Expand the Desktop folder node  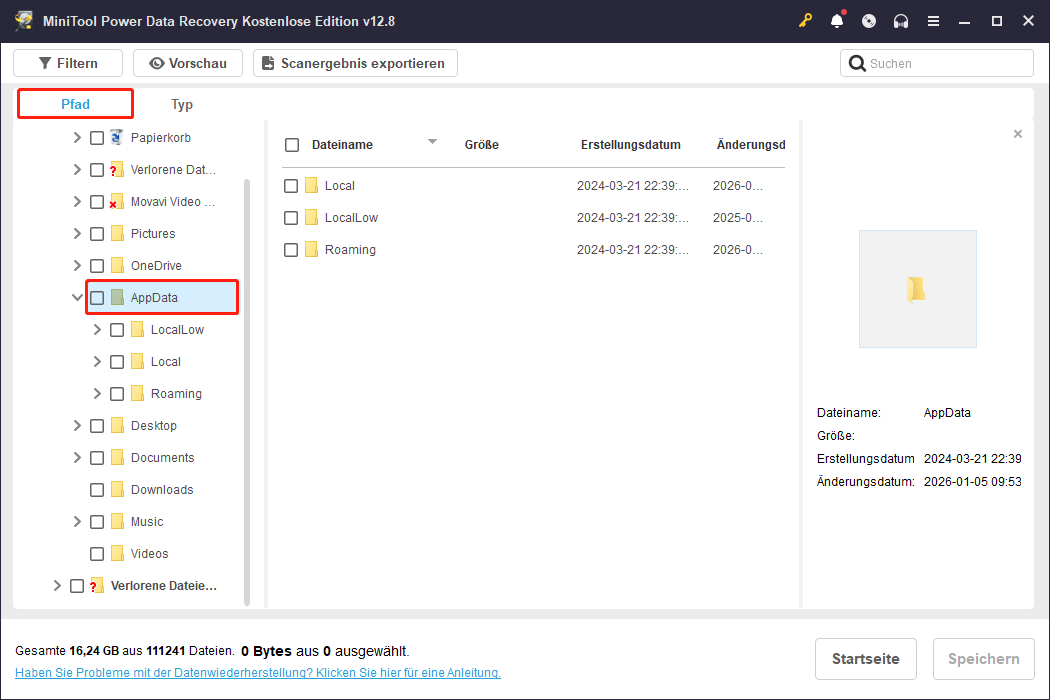(77, 425)
